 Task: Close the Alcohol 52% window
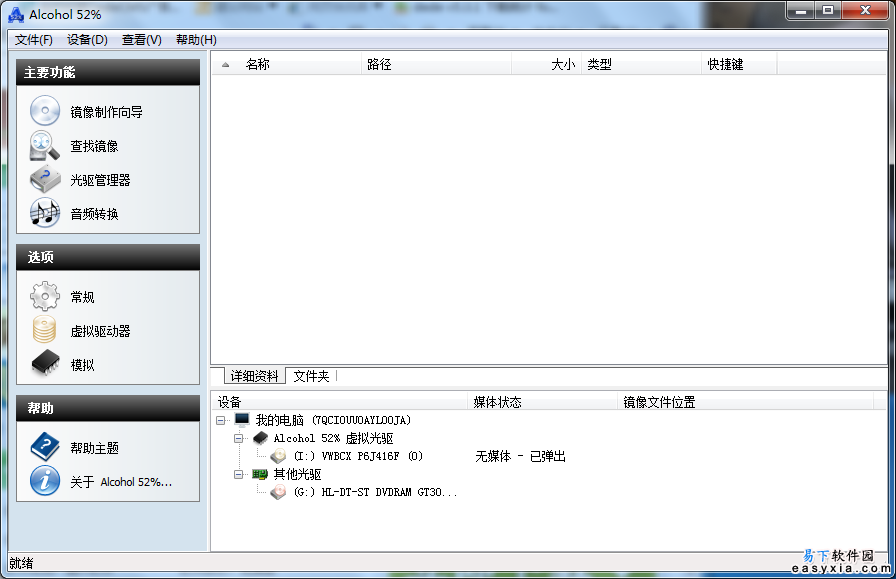click(865, 10)
